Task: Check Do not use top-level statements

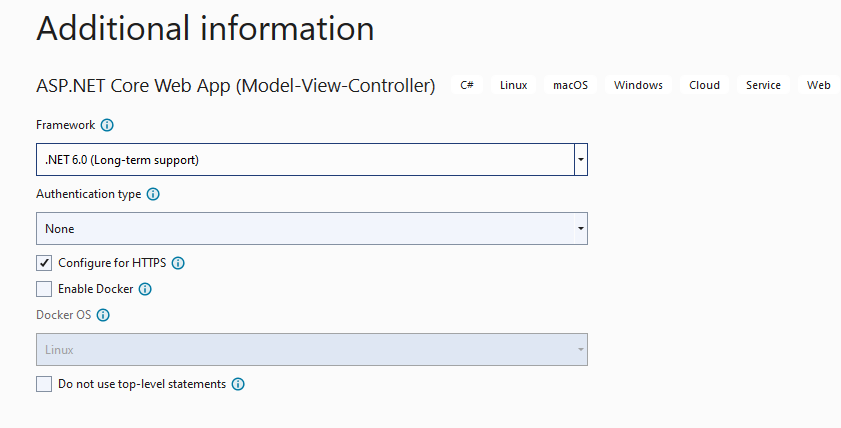Action: pos(44,384)
